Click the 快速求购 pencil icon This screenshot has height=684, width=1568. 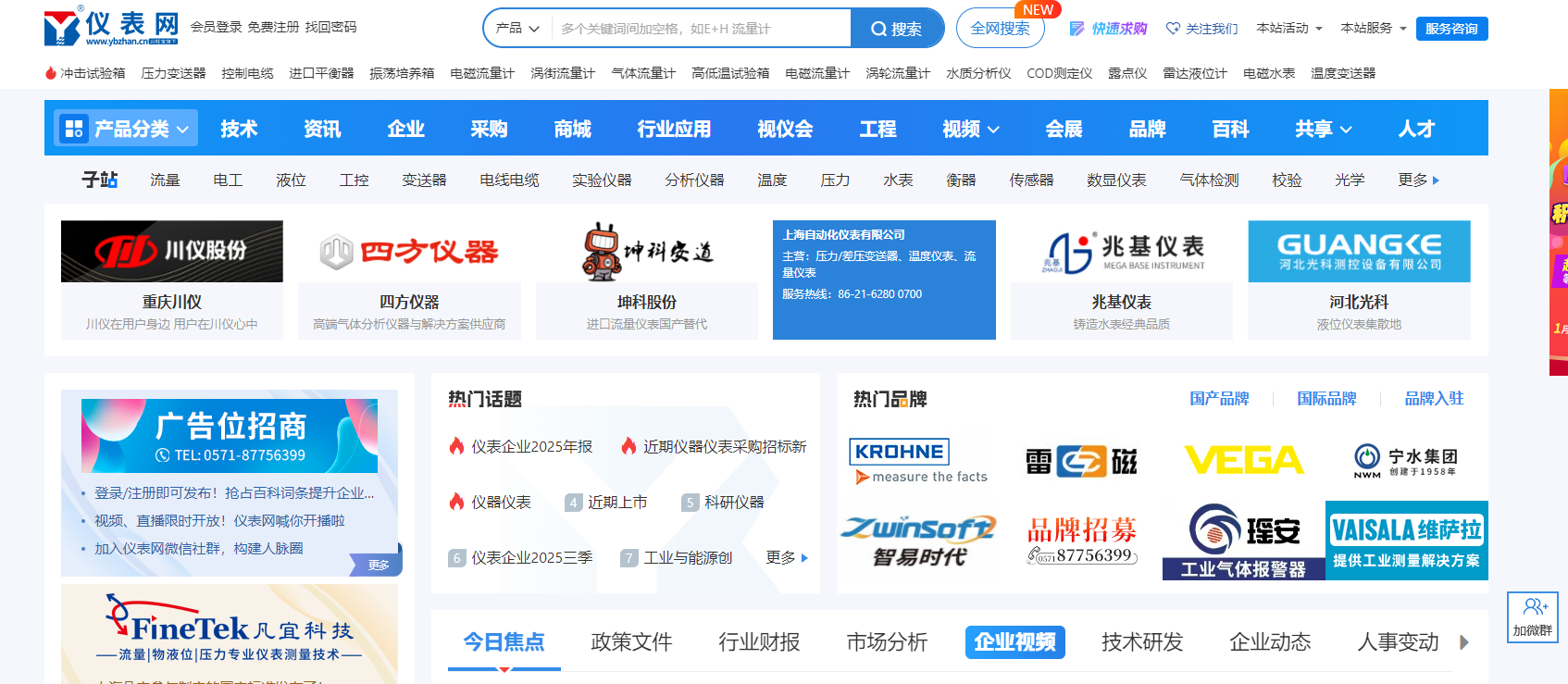coord(1076,29)
